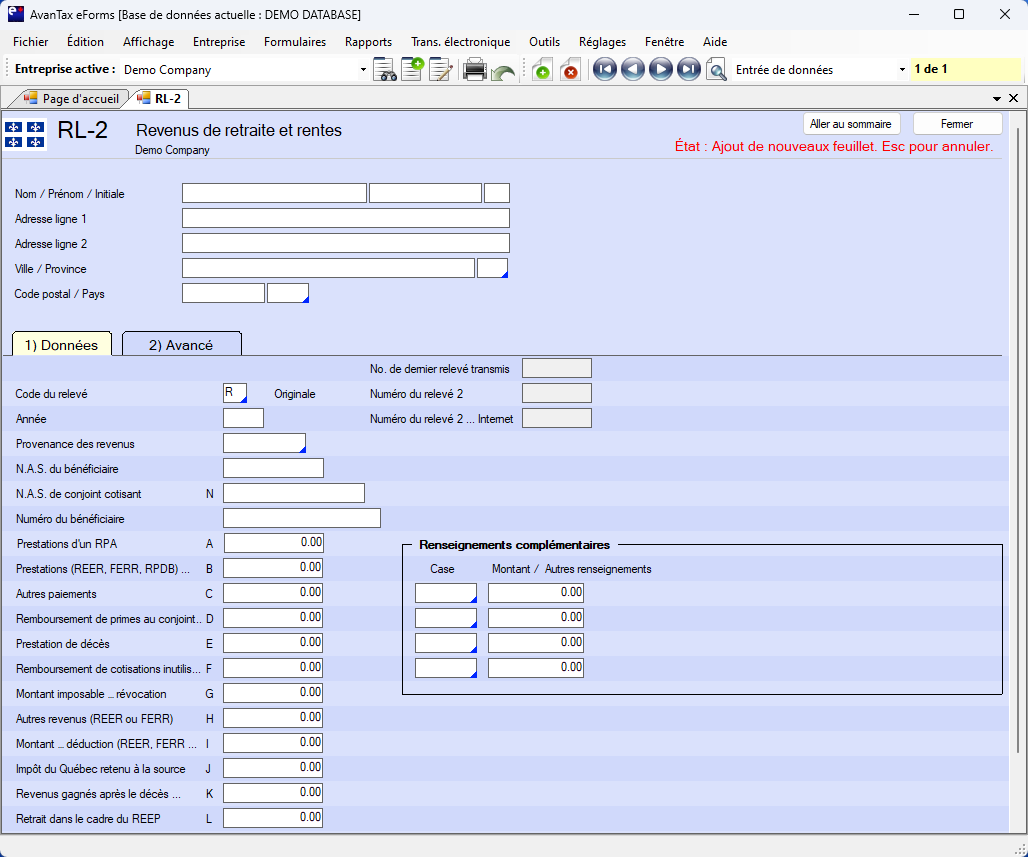Click the magnifier search record icon
Screen dimensions: 1028x857
click(x=716, y=70)
